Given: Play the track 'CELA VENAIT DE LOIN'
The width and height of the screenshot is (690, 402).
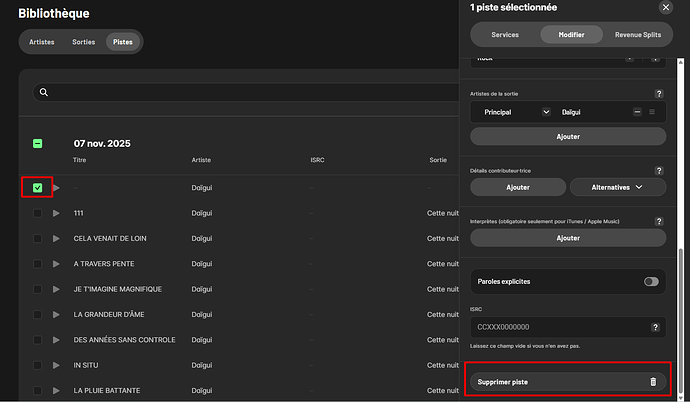Looking at the screenshot, I should (x=57, y=238).
